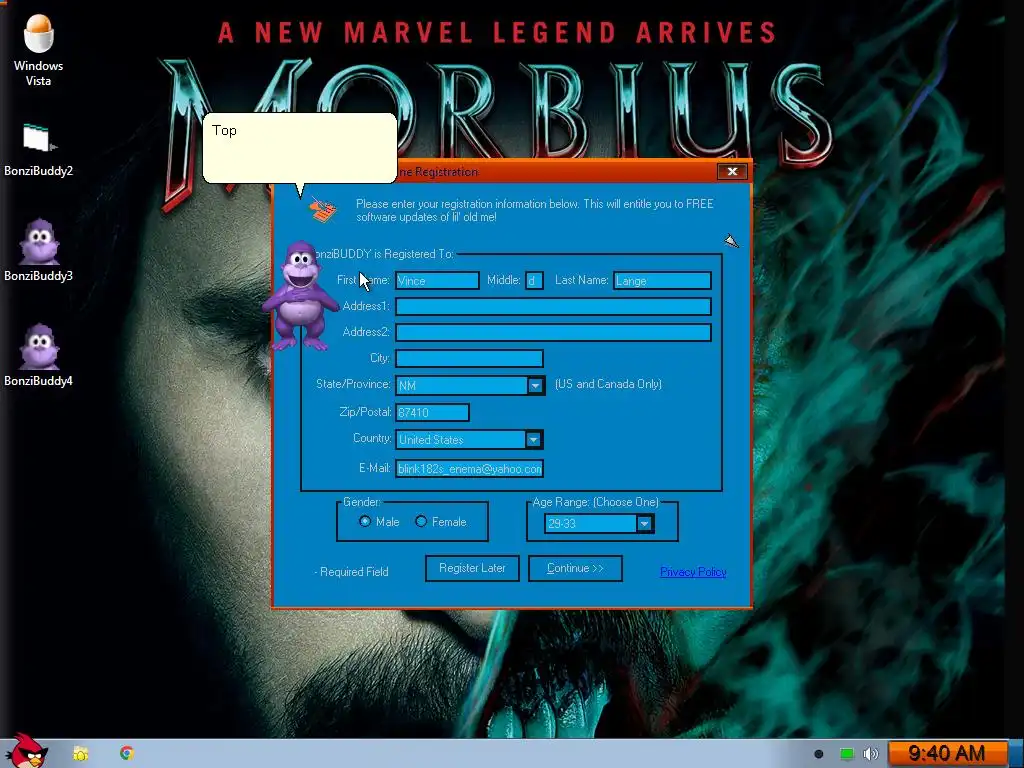Screen dimensions: 1024x768
Task: Open the BonziBuddy2 desktop shortcut
Action: tap(38, 149)
